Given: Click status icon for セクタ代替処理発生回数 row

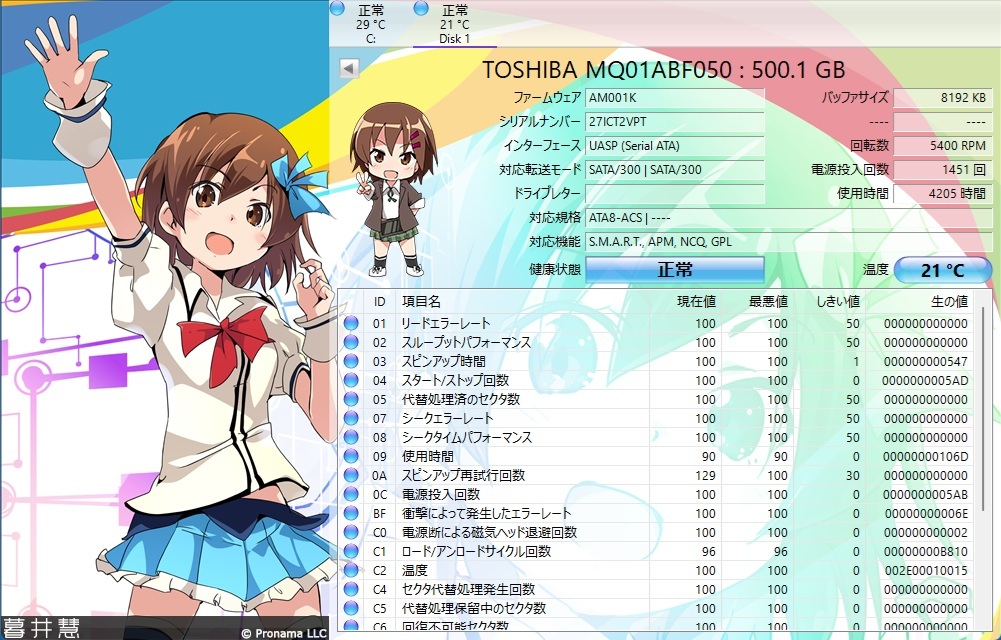Looking at the screenshot, I should (351, 589).
